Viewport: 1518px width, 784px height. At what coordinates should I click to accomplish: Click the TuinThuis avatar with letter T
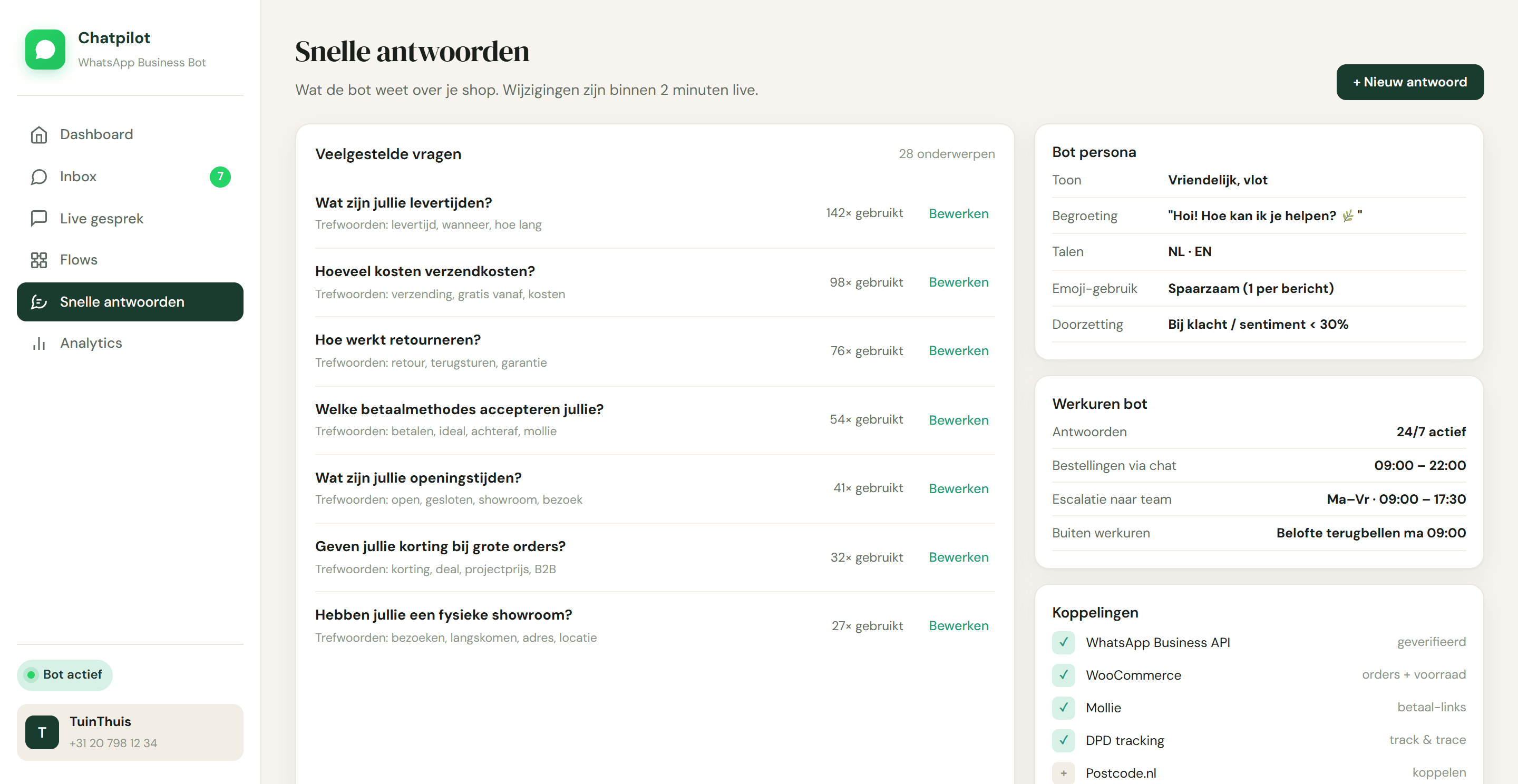pos(42,732)
